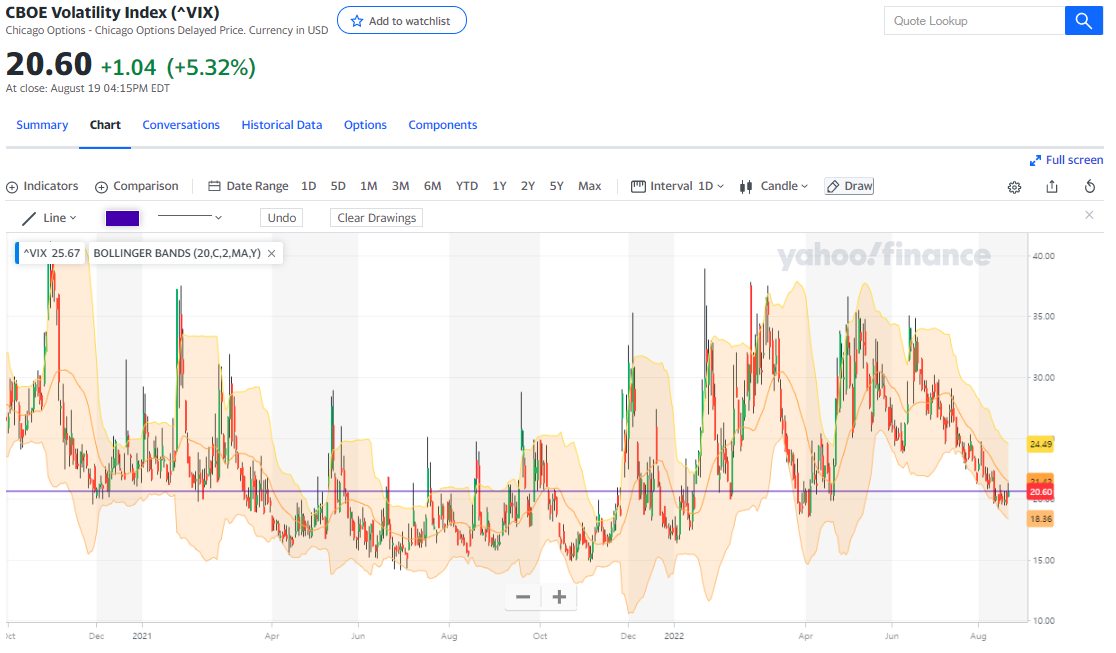1116x653 pixels.
Task: Close the drawing toolbar with X
Action: pyautogui.click(x=1089, y=215)
